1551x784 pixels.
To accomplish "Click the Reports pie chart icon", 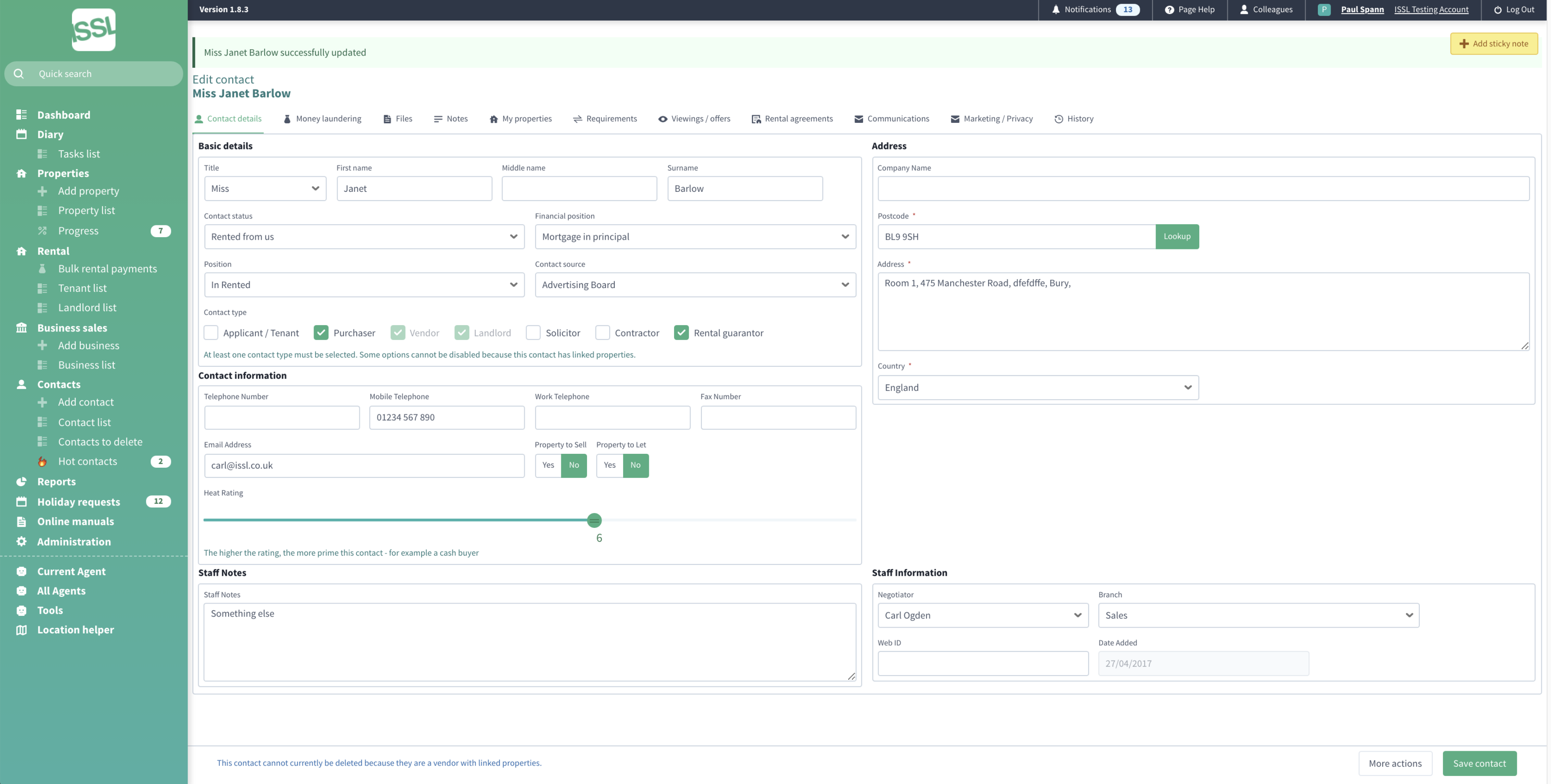I will click(x=22, y=481).
